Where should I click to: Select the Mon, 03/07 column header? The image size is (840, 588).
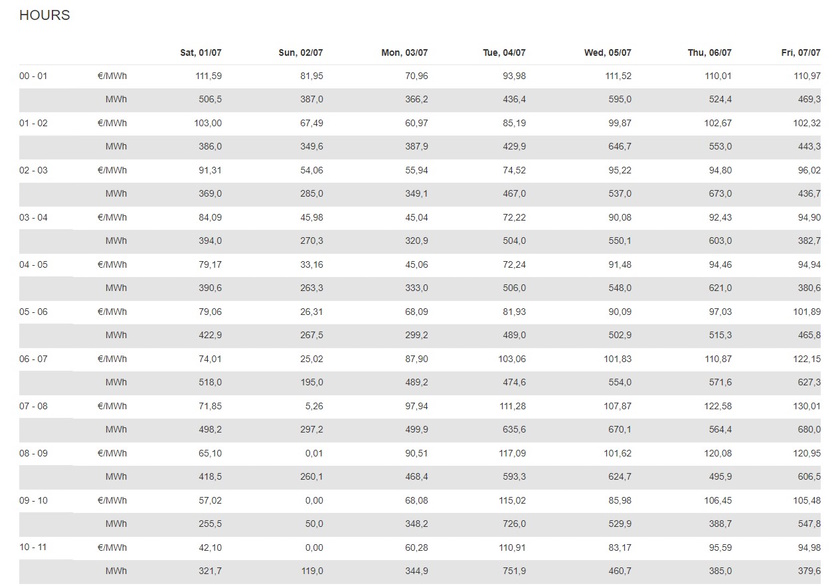(x=404, y=53)
